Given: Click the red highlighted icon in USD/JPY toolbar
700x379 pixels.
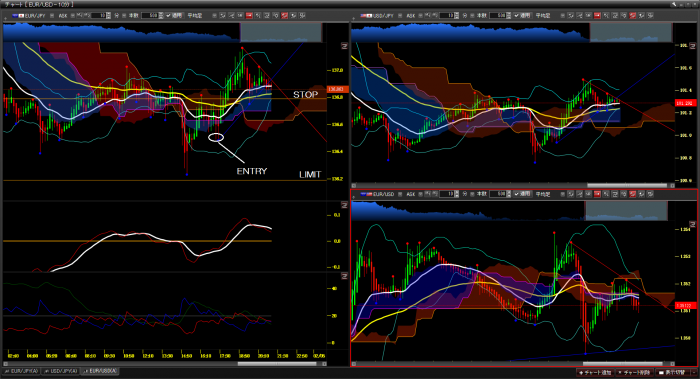Looking at the screenshot, I should pos(597,15).
